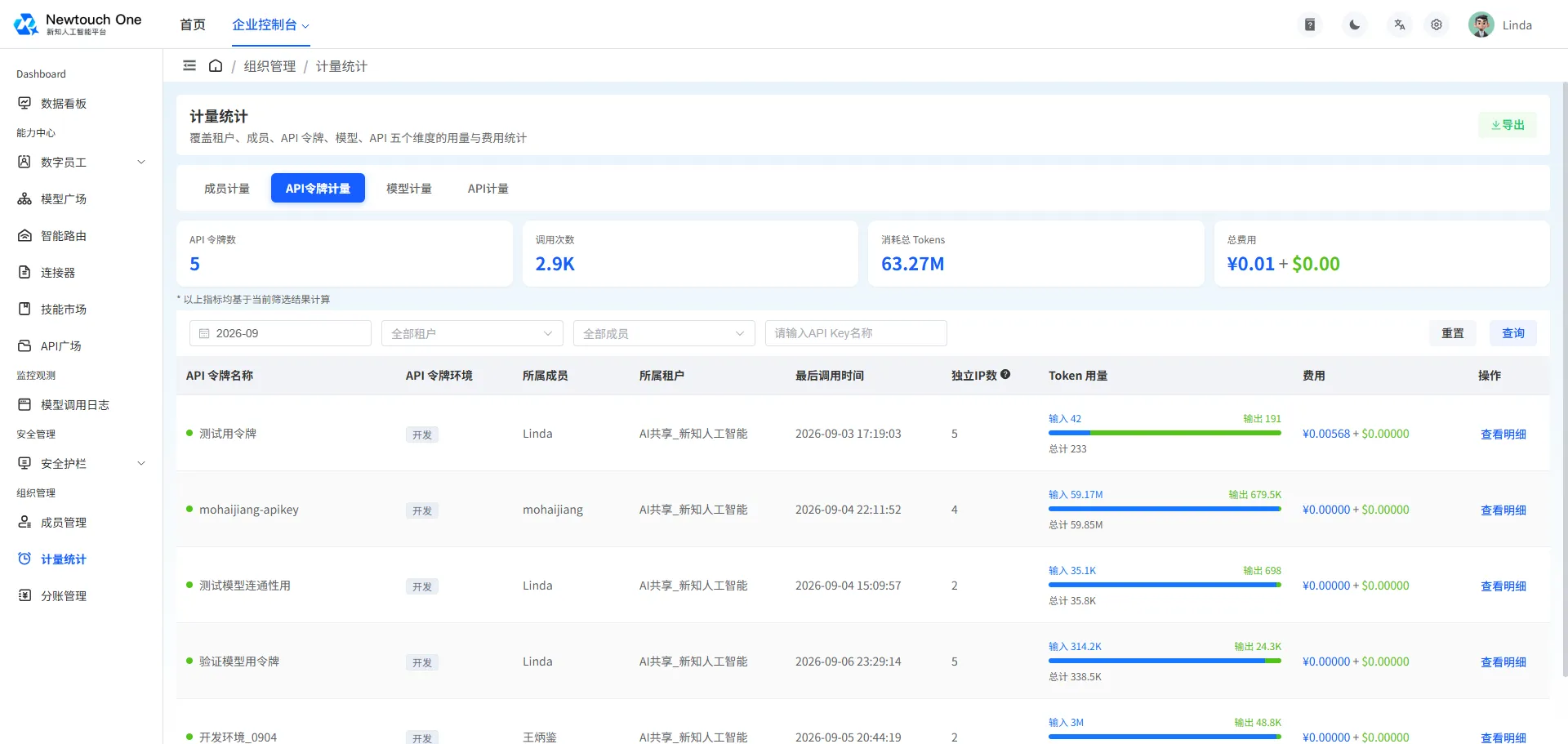Click the 重置 reset button
The width and height of the screenshot is (1568, 744).
click(1453, 333)
